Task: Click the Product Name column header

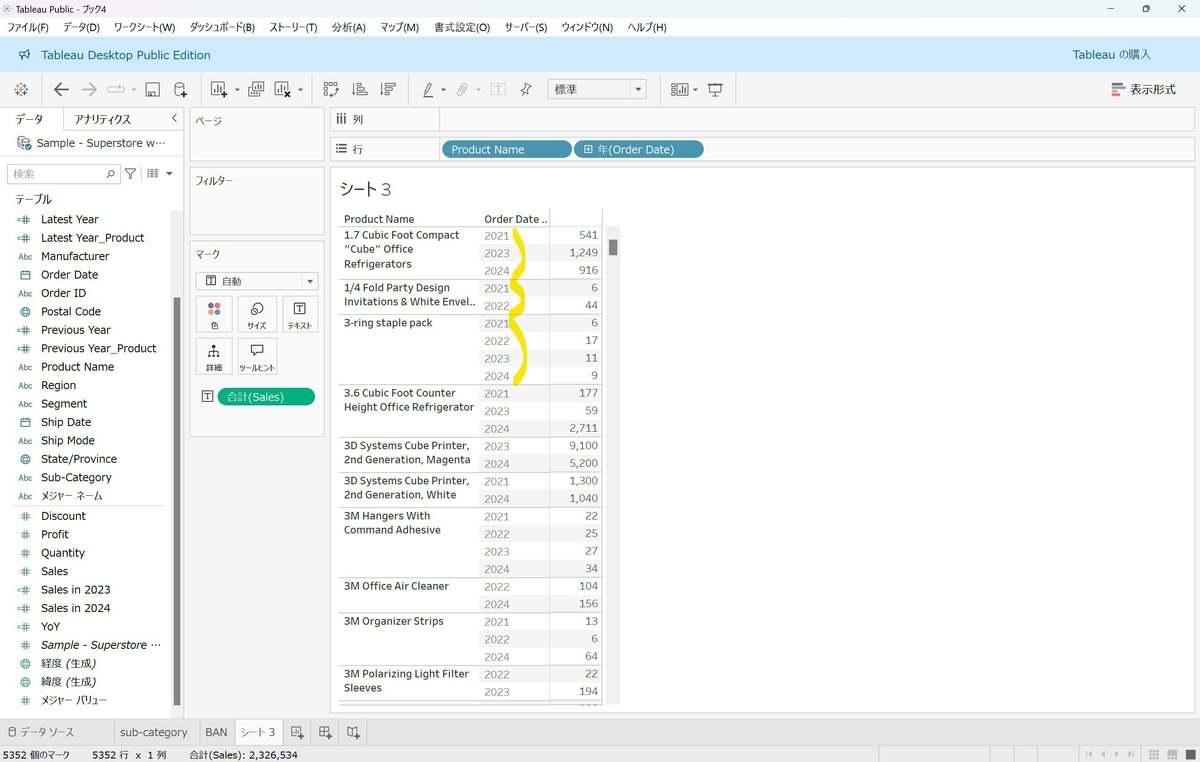Action: coord(379,219)
